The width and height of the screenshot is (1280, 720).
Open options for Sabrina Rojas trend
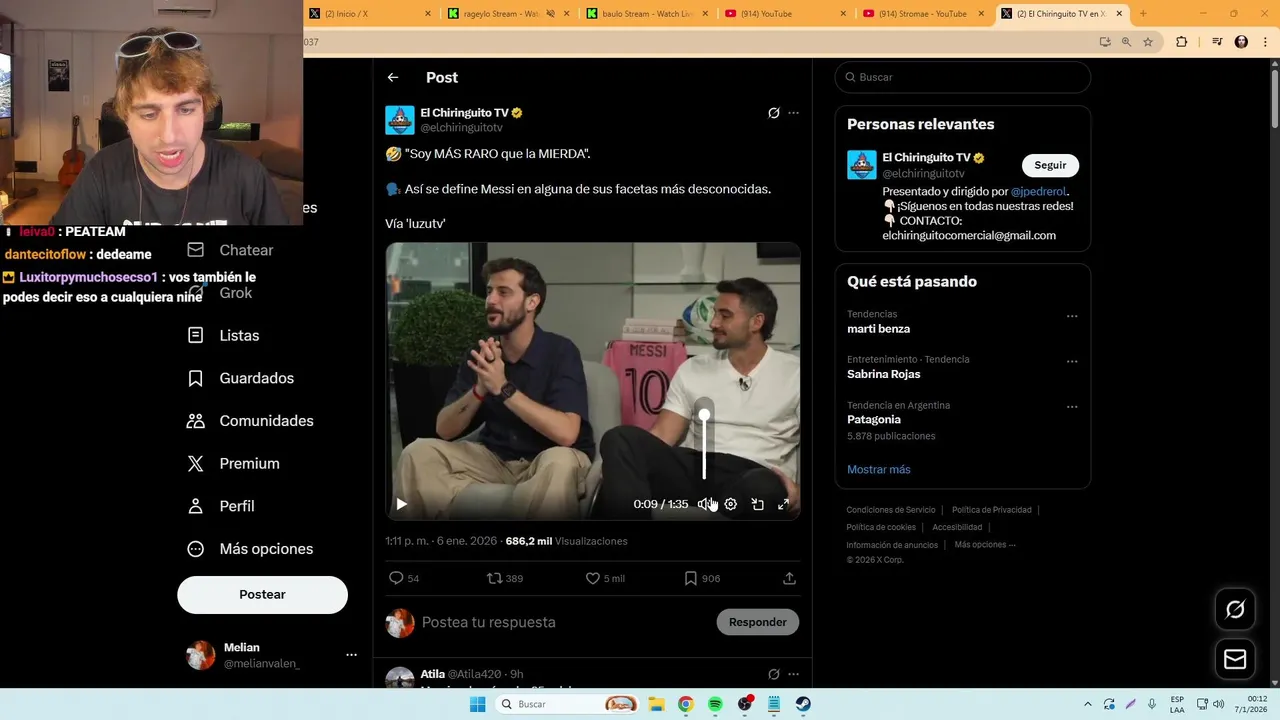coord(1072,361)
